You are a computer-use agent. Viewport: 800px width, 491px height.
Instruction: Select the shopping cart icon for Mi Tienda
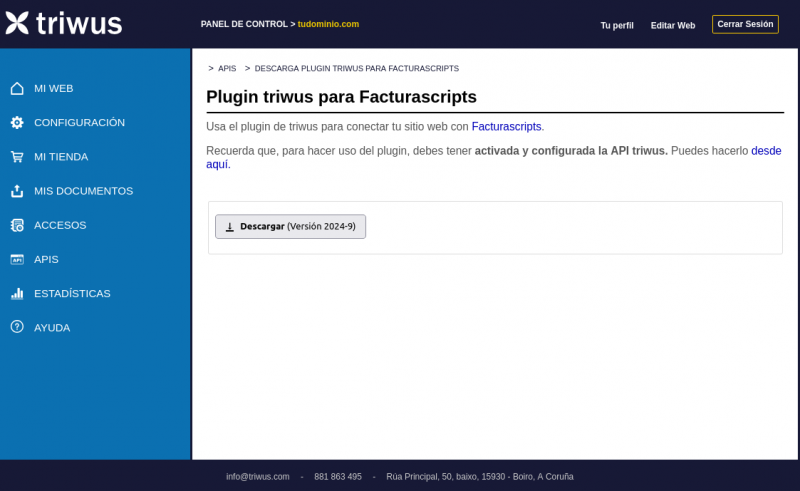(17, 157)
